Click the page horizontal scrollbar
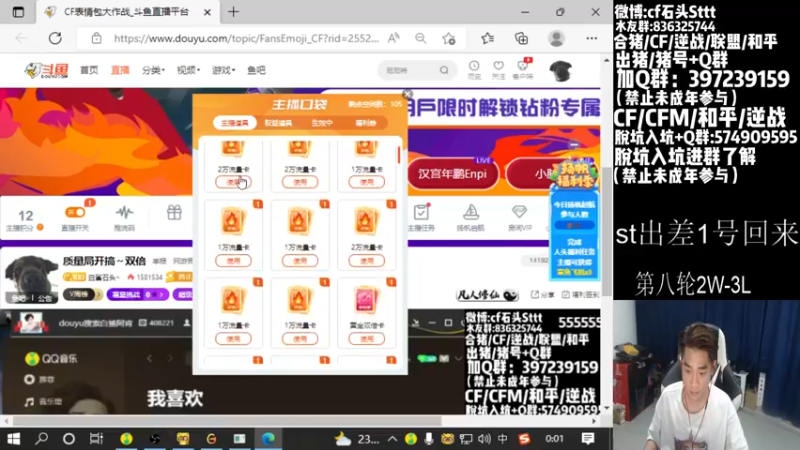This screenshot has height=450, width=800. point(227,421)
